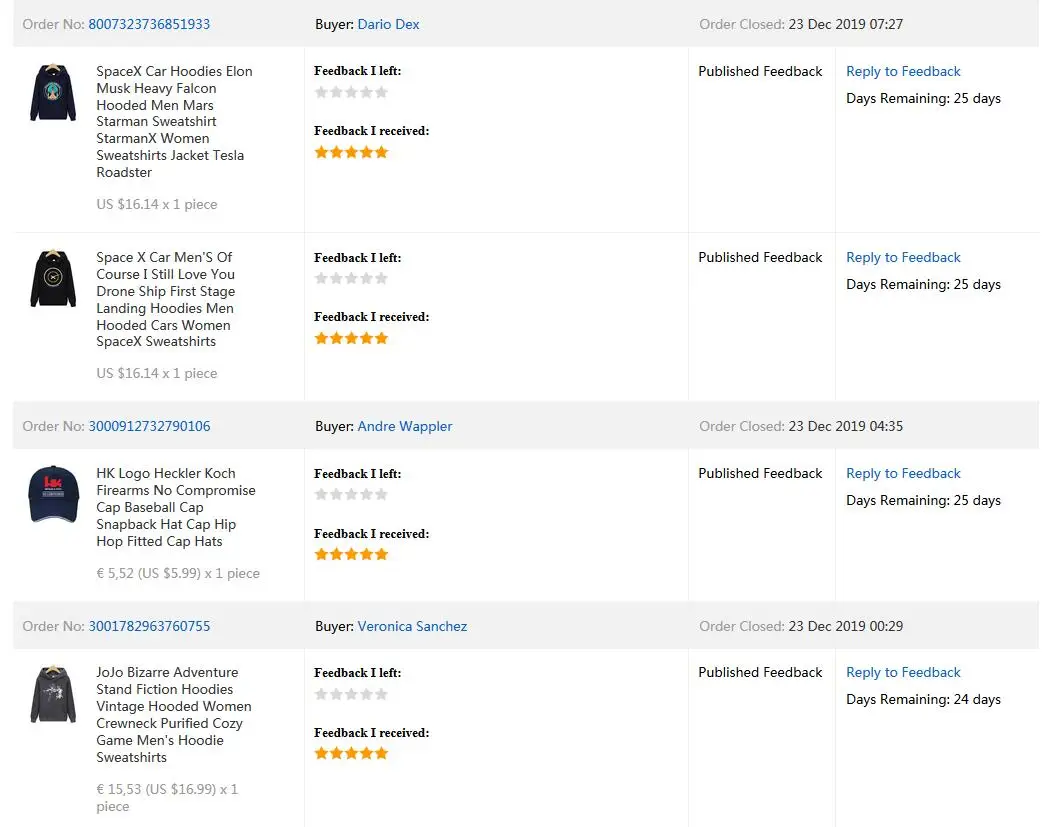
Task: Click received five-star rating for SpaceX Car Hoodies
Action: [351, 152]
